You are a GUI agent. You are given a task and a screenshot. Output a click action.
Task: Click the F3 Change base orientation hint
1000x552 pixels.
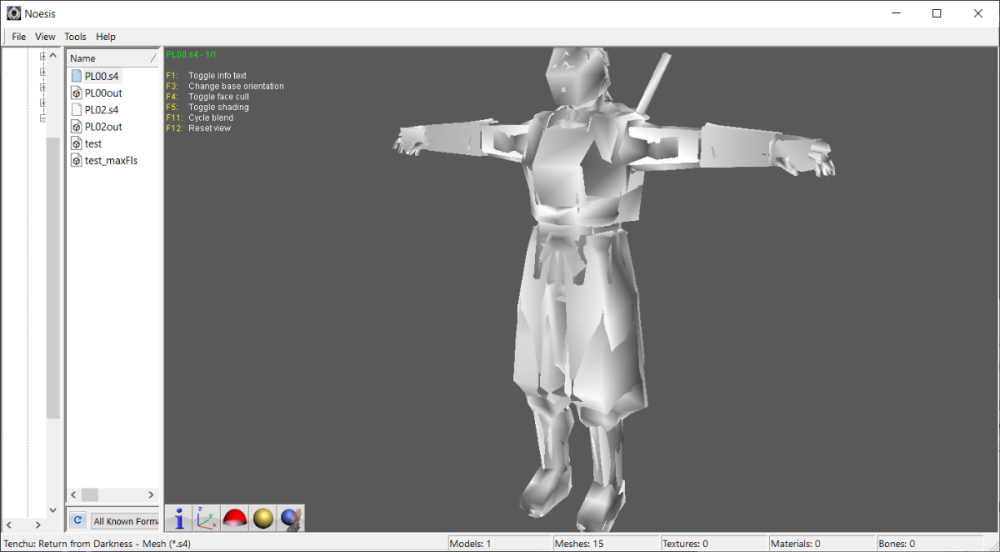(x=224, y=86)
